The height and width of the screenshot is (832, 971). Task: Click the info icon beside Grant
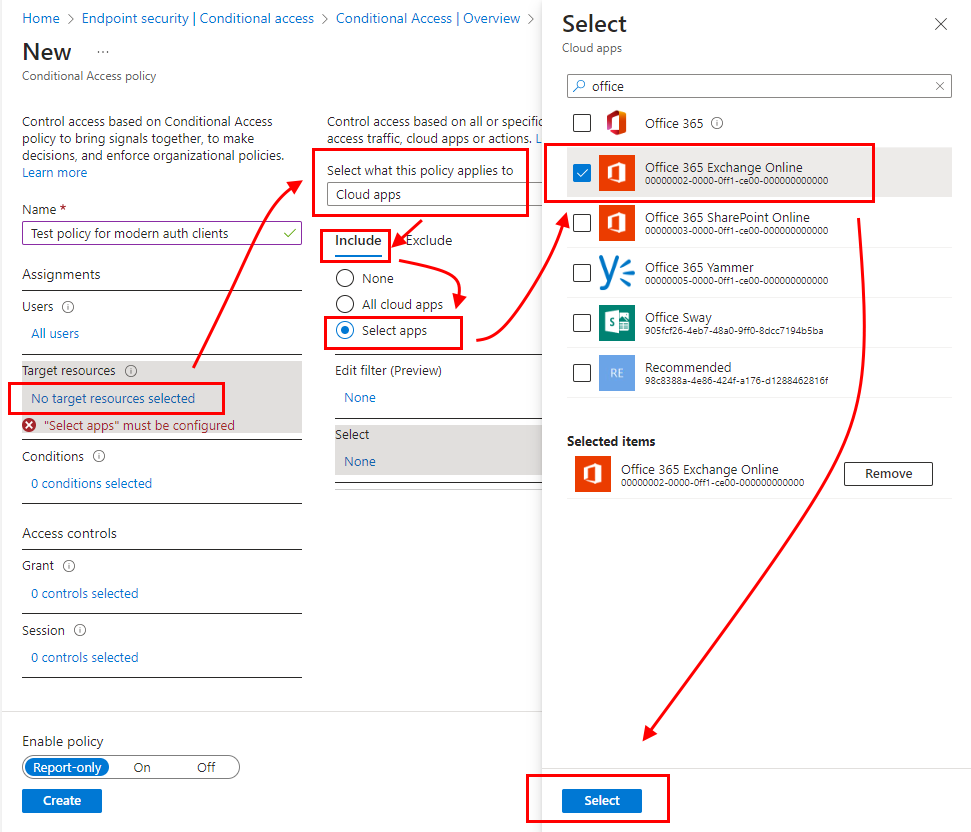click(69, 566)
